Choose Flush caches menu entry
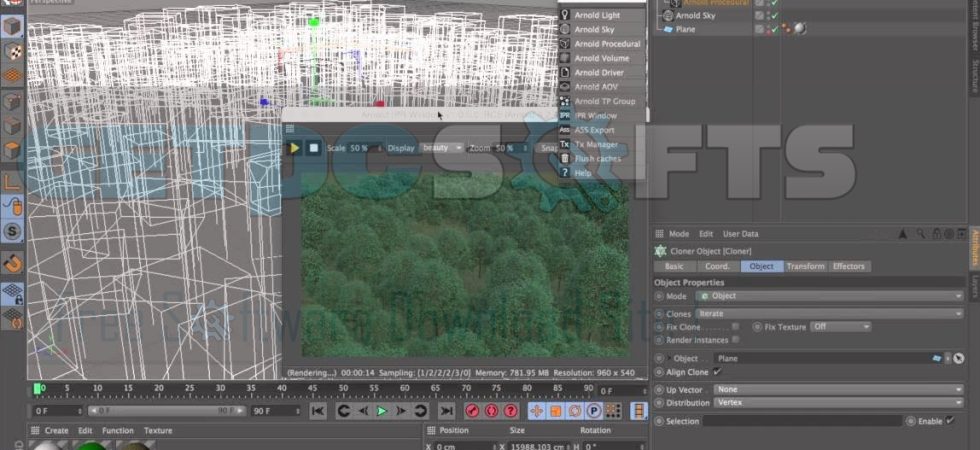Screen dimensions: 980x450 pos(598,159)
